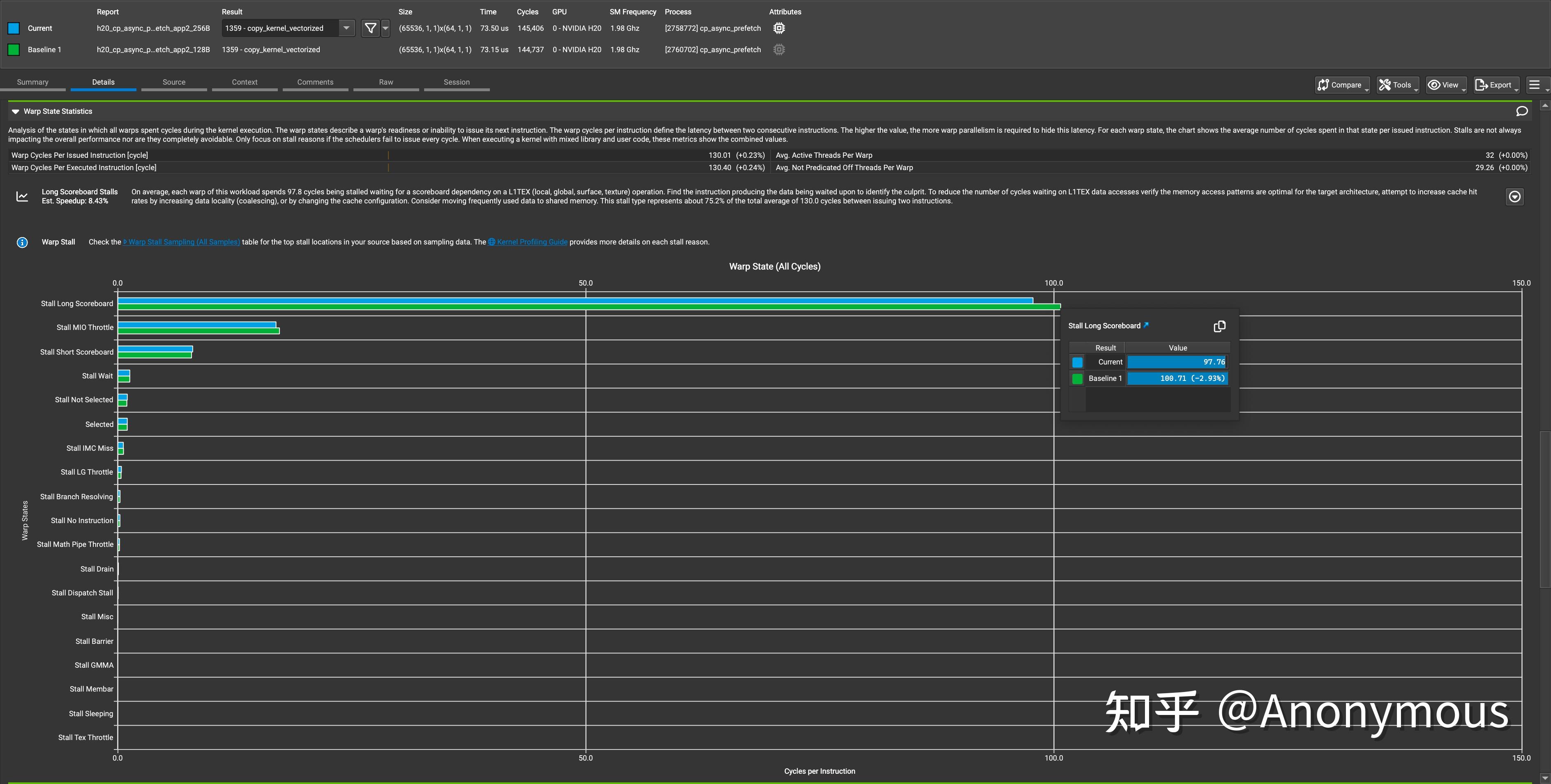Open the filter options dropdown arrow
Image resolution: width=1551 pixels, height=784 pixels.
pos(385,28)
